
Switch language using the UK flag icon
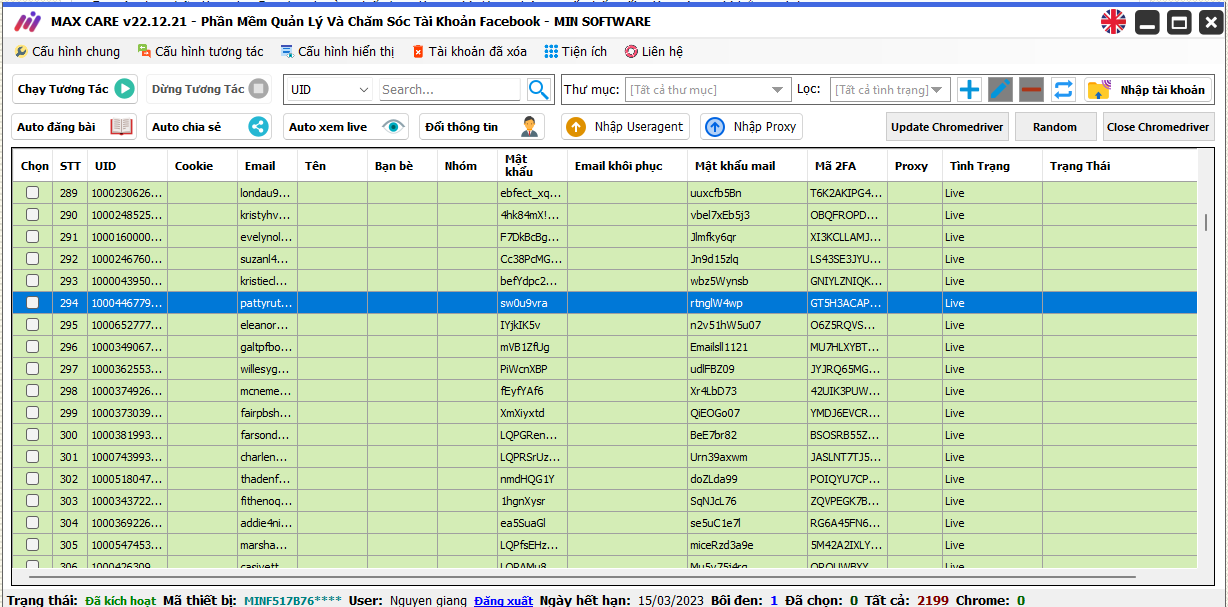click(1113, 22)
